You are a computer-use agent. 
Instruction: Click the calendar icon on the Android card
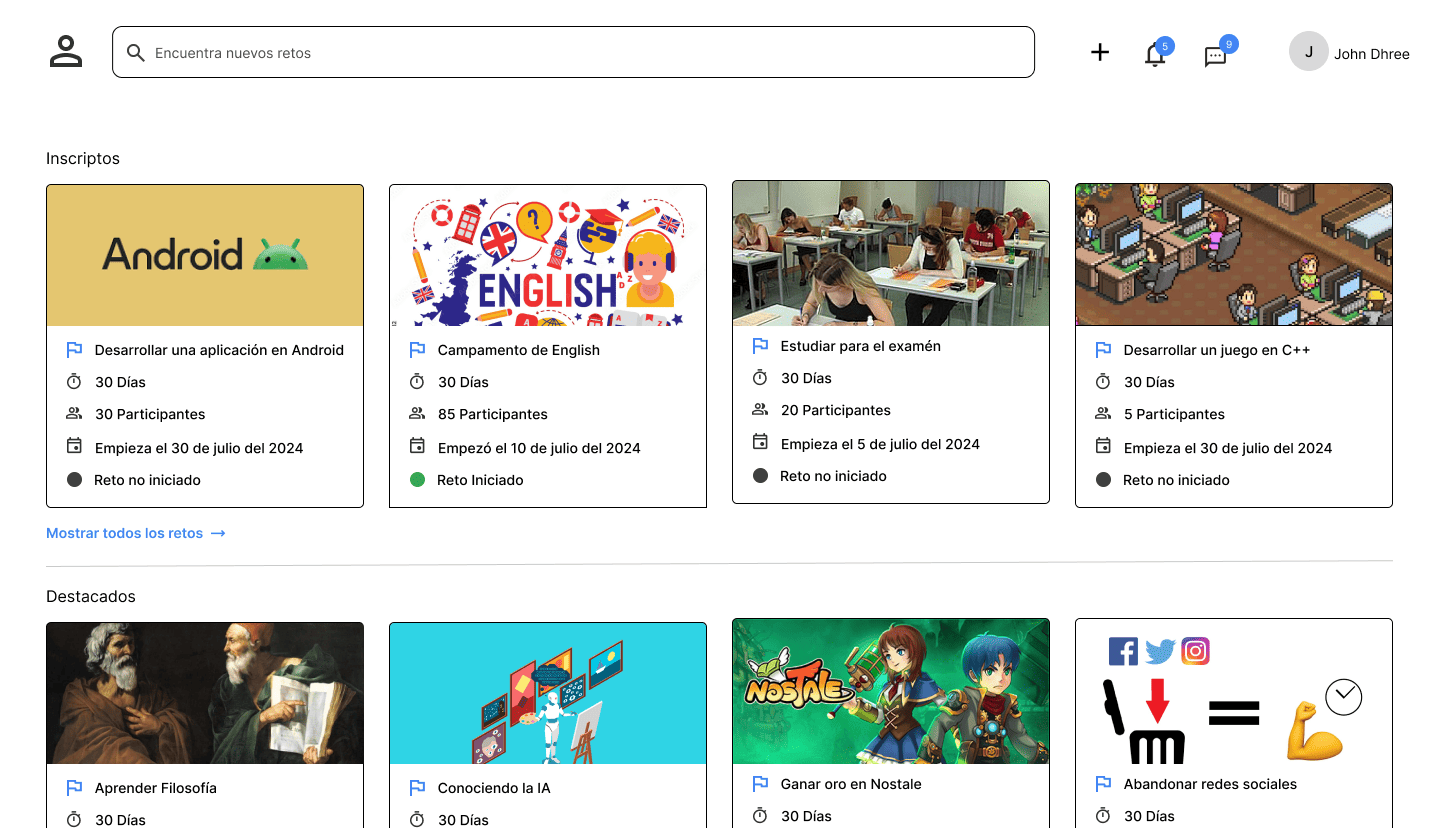[x=74, y=446]
